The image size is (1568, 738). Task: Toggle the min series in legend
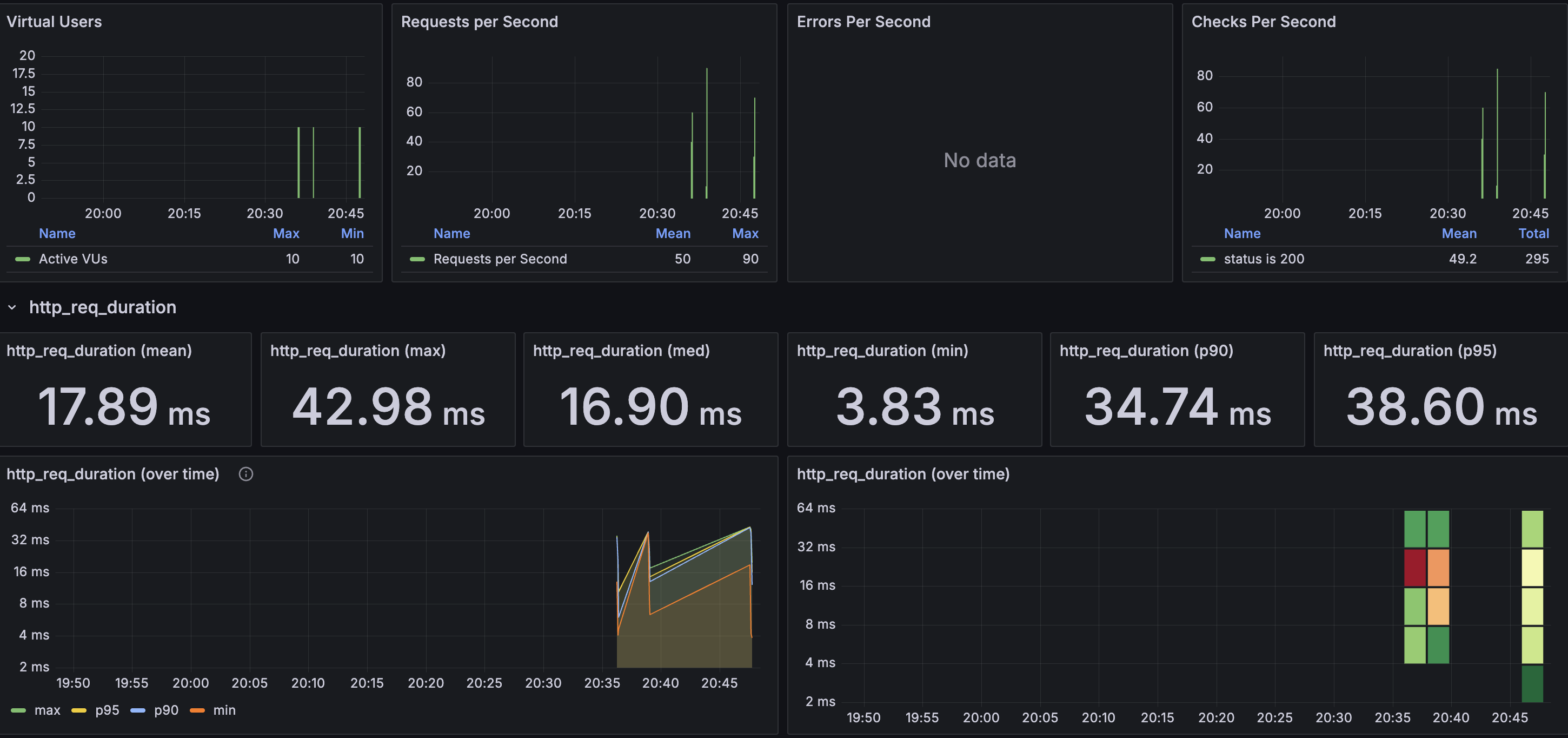pyautogui.click(x=224, y=710)
